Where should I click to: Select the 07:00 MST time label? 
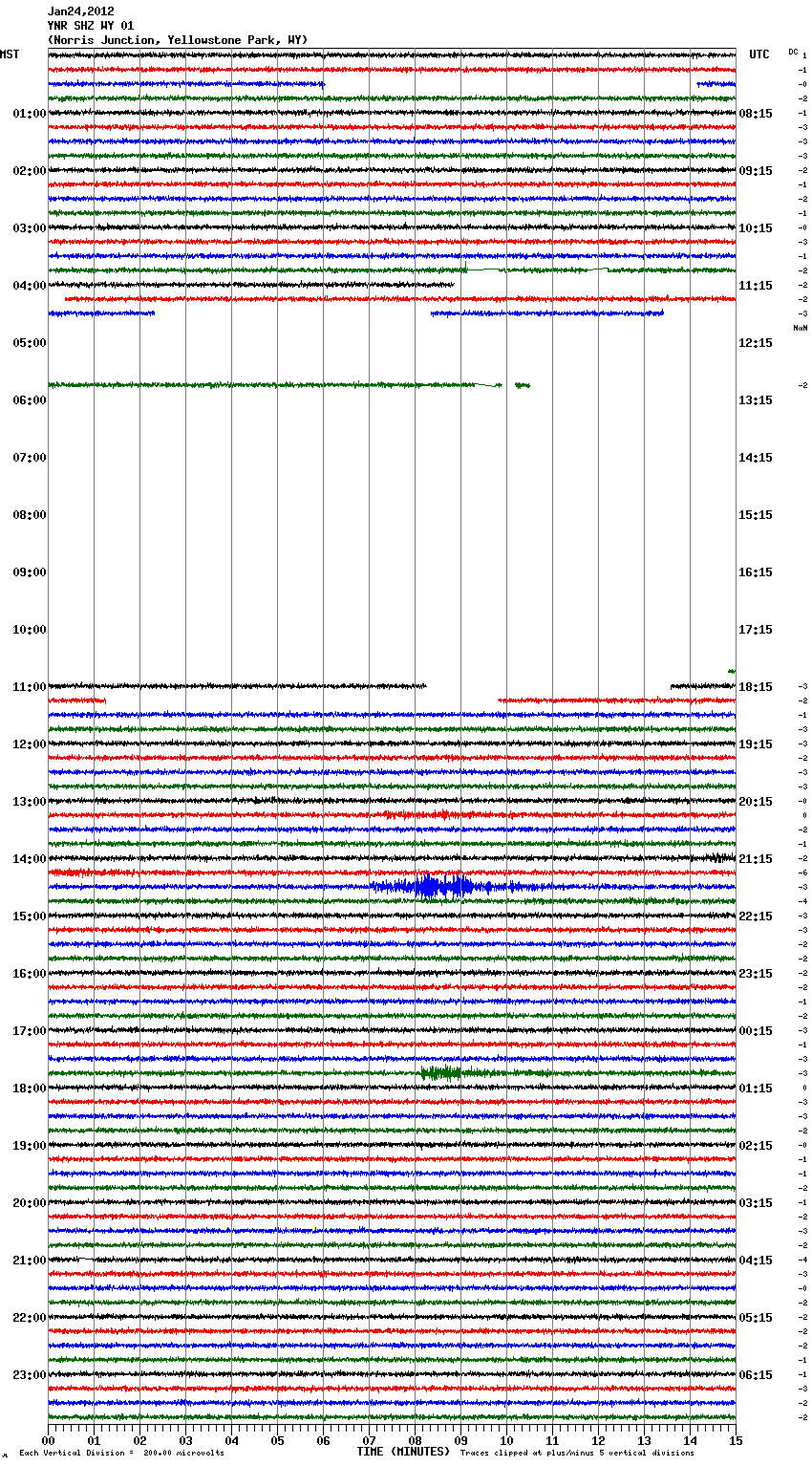click(30, 458)
